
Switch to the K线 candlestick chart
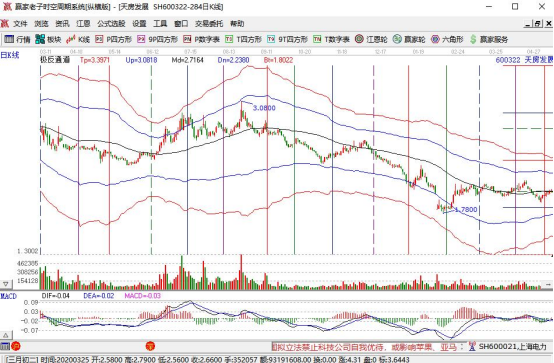(x=78, y=39)
